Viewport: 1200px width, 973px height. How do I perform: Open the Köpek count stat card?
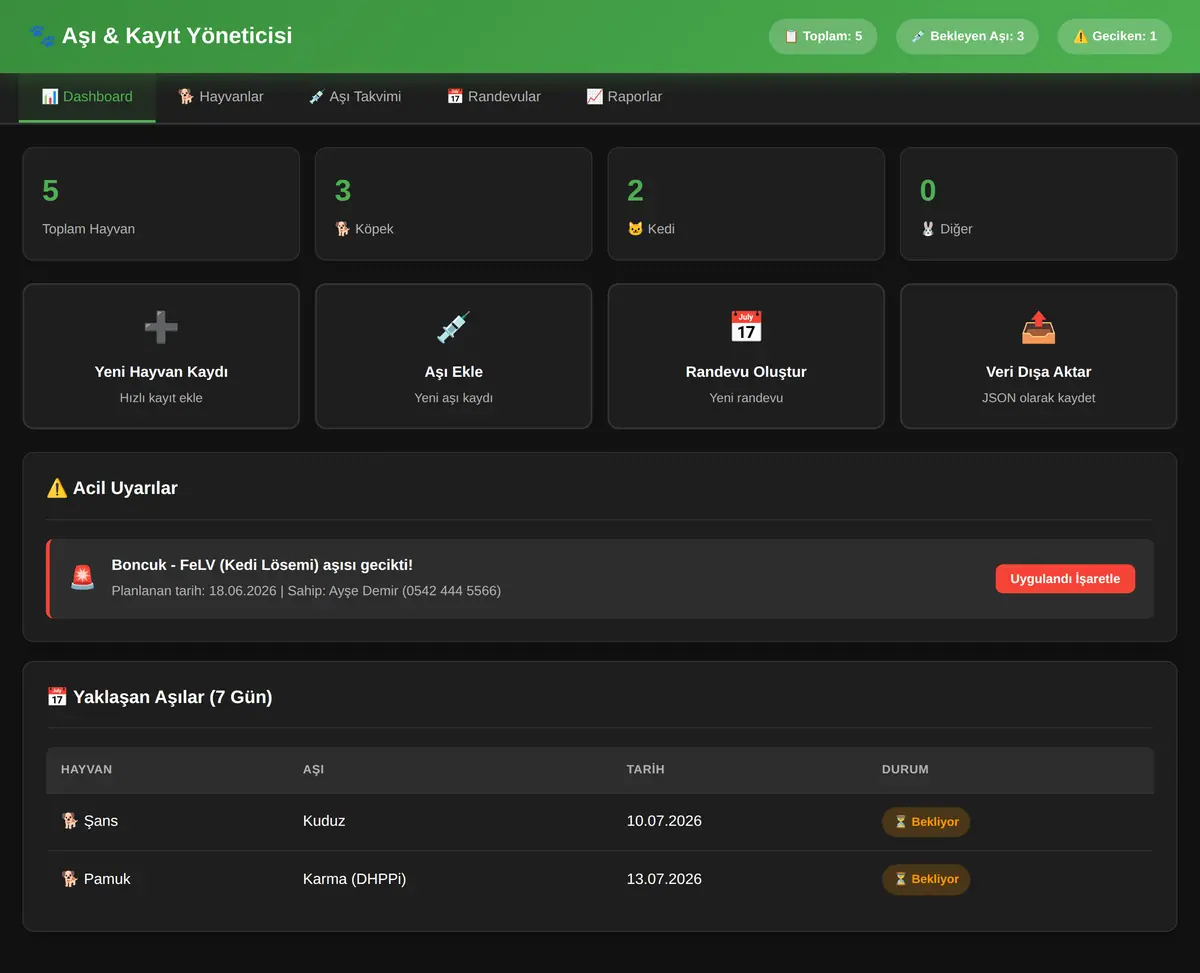[x=454, y=204]
